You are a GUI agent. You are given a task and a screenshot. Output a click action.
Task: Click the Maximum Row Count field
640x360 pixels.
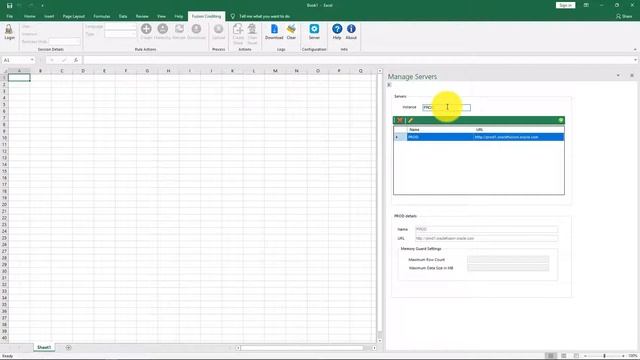click(x=508, y=260)
